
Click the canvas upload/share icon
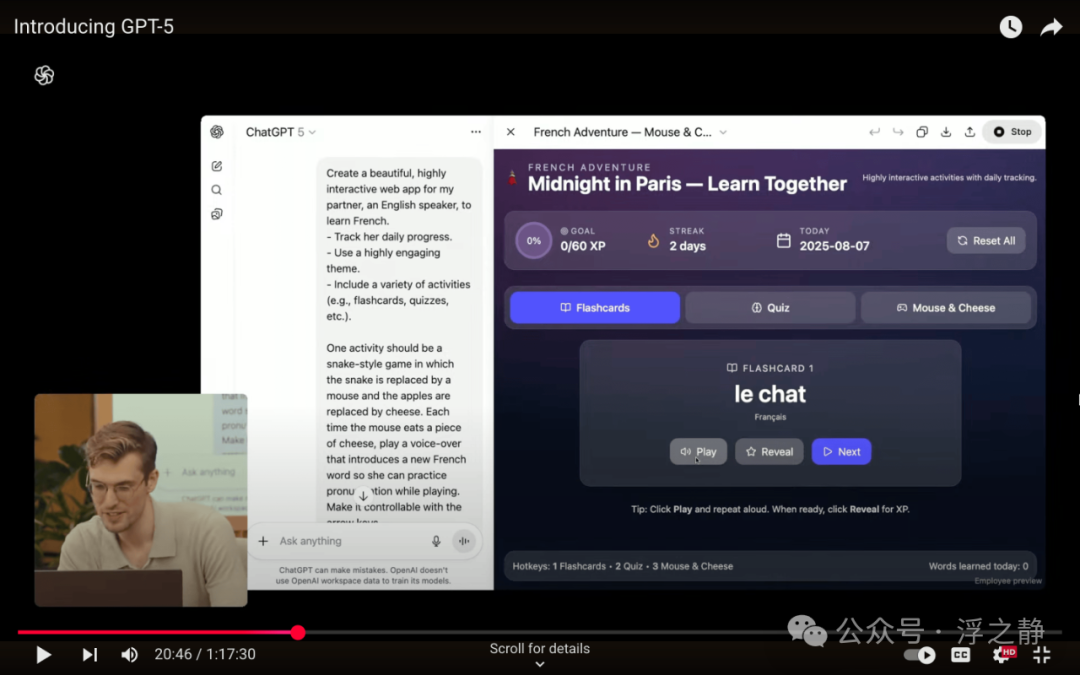pos(970,132)
